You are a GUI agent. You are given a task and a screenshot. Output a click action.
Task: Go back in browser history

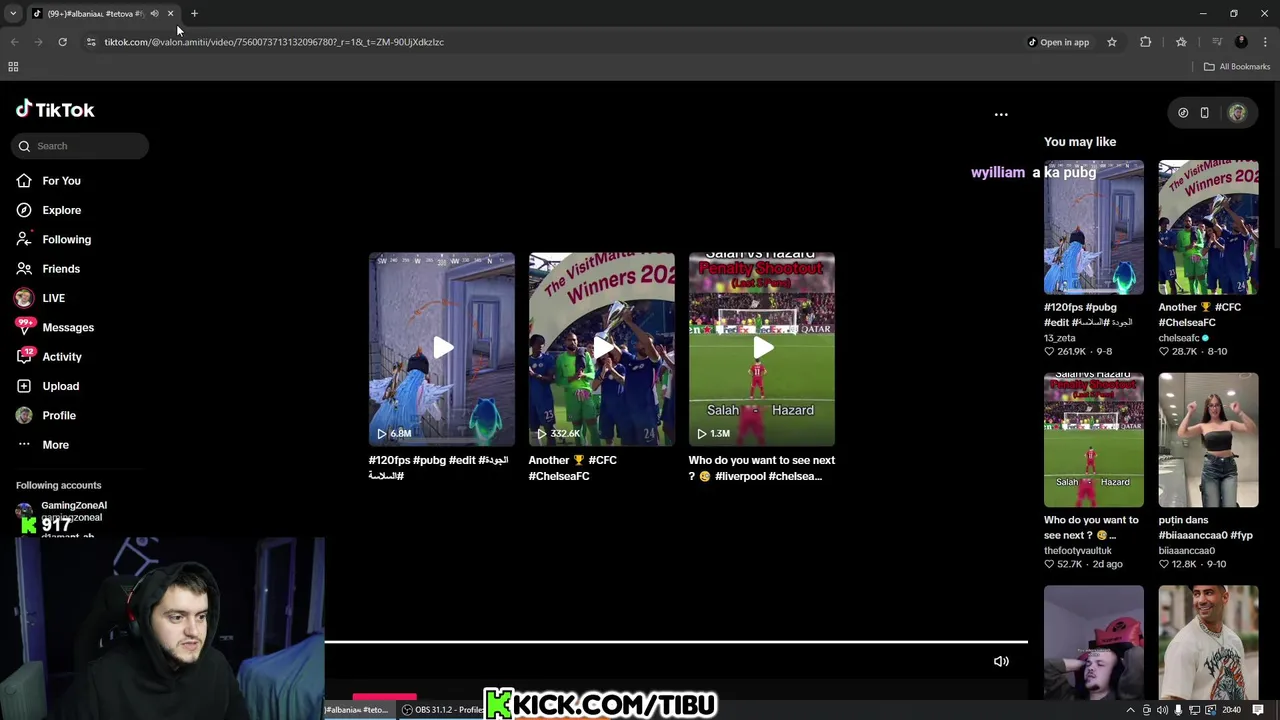[x=14, y=42]
